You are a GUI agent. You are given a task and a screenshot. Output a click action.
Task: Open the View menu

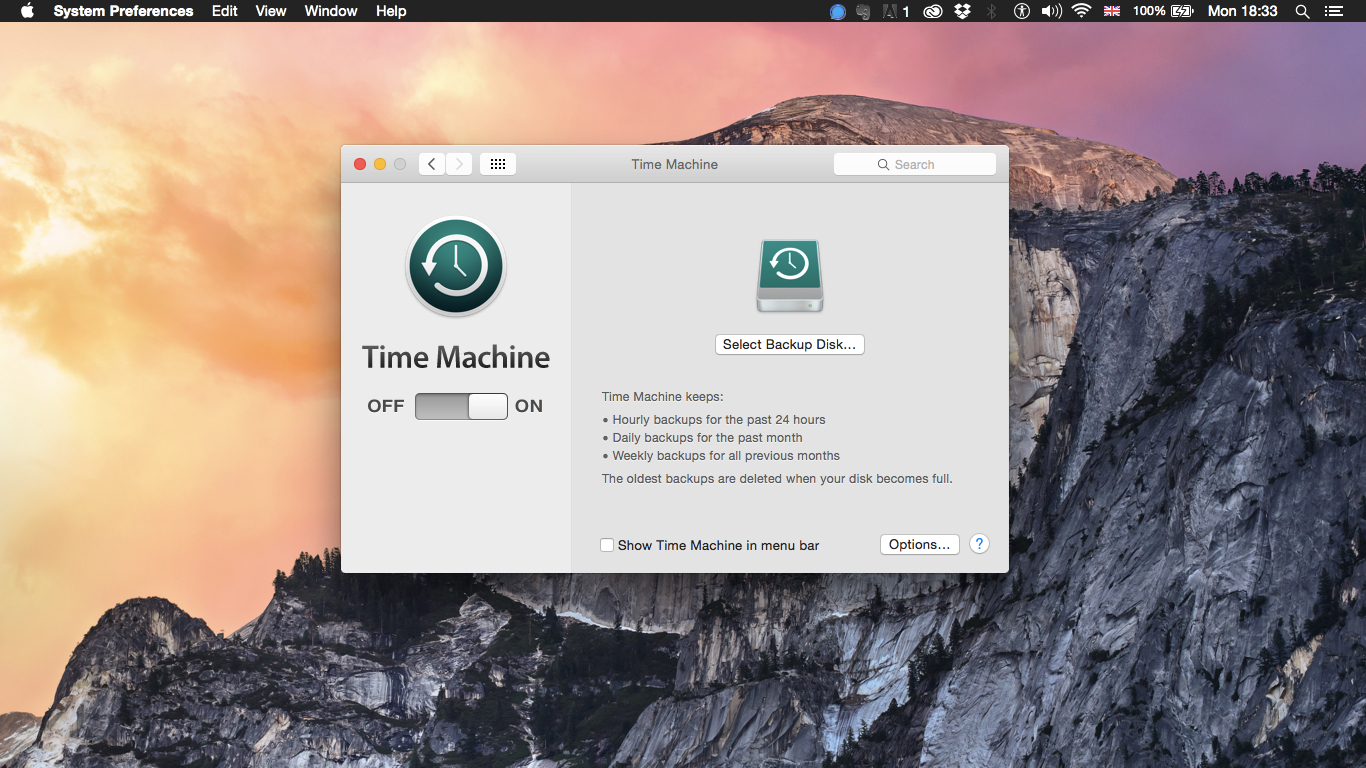[x=271, y=11]
